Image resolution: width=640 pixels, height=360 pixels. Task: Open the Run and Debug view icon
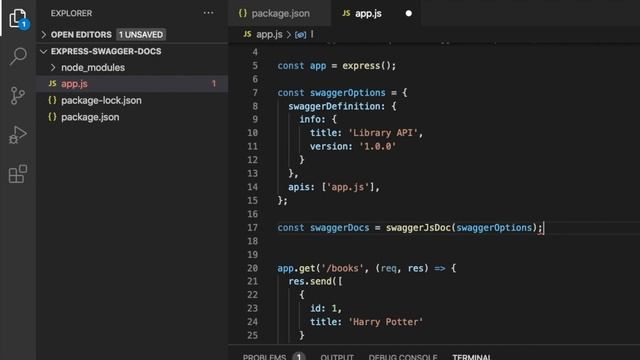click(18, 135)
